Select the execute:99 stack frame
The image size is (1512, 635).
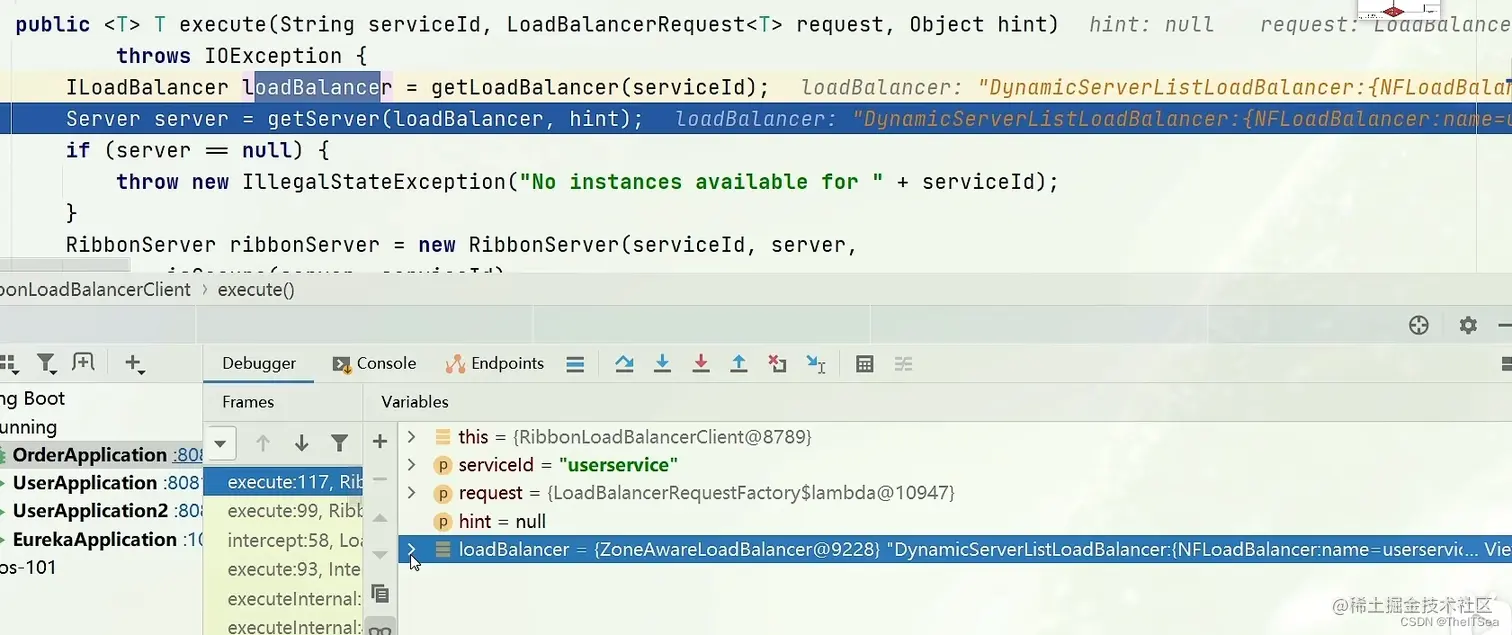[283, 510]
